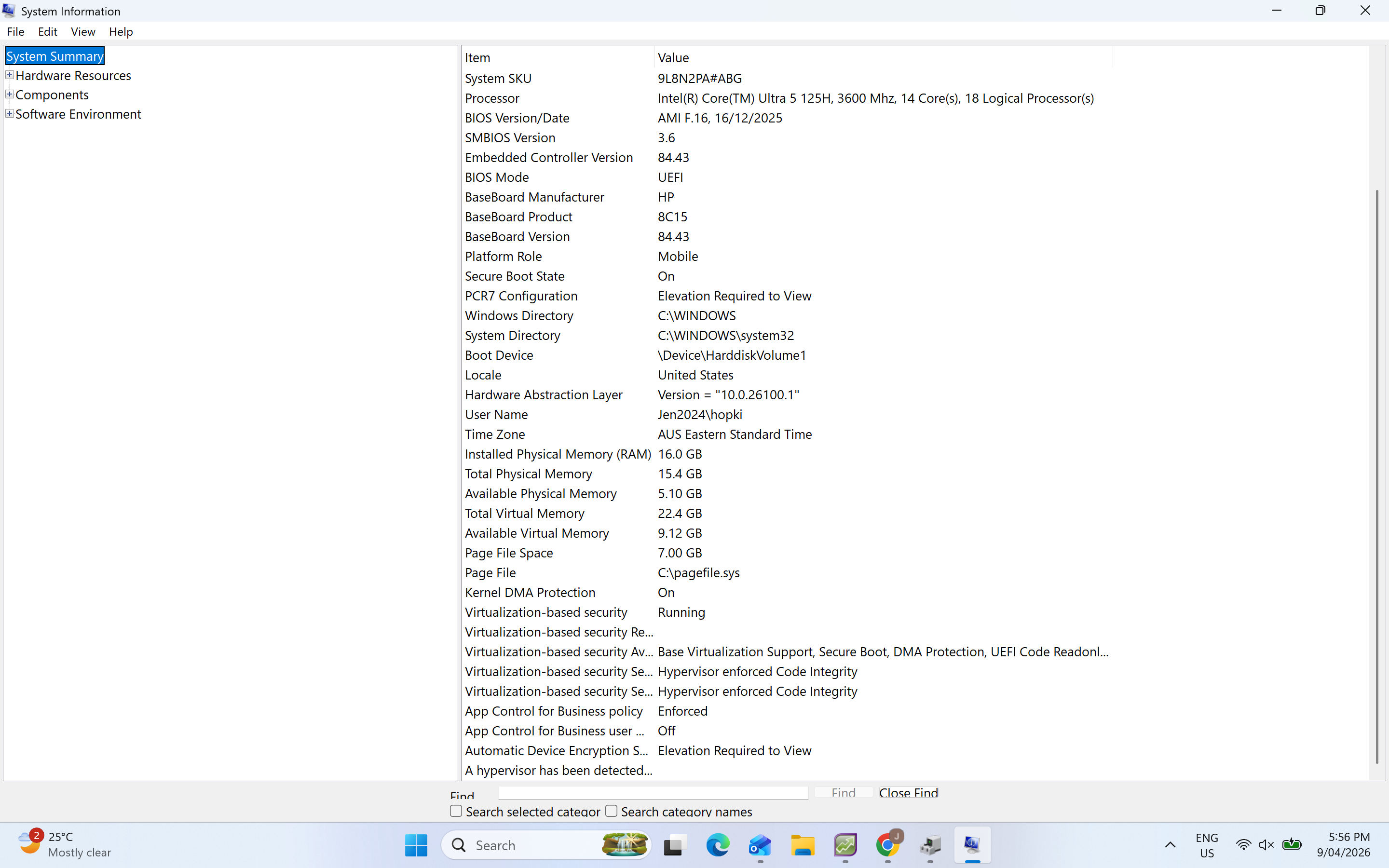Viewport: 1389px width, 868px height.
Task: Open File Explorer from taskbar
Action: pyautogui.click(x=803, y=845)
